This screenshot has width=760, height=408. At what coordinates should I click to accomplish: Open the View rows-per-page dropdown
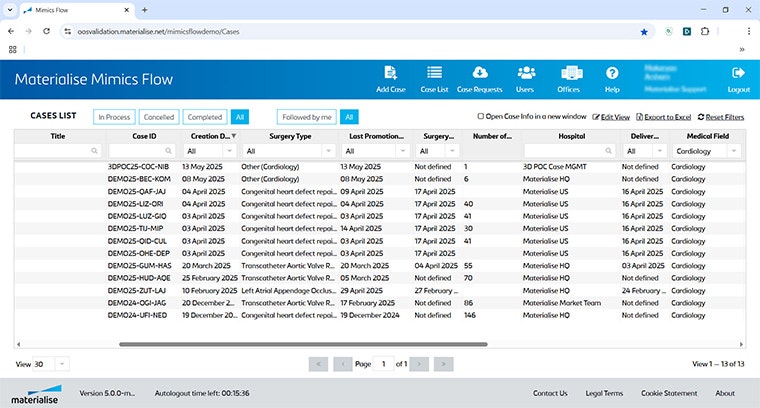pos(62,364)
